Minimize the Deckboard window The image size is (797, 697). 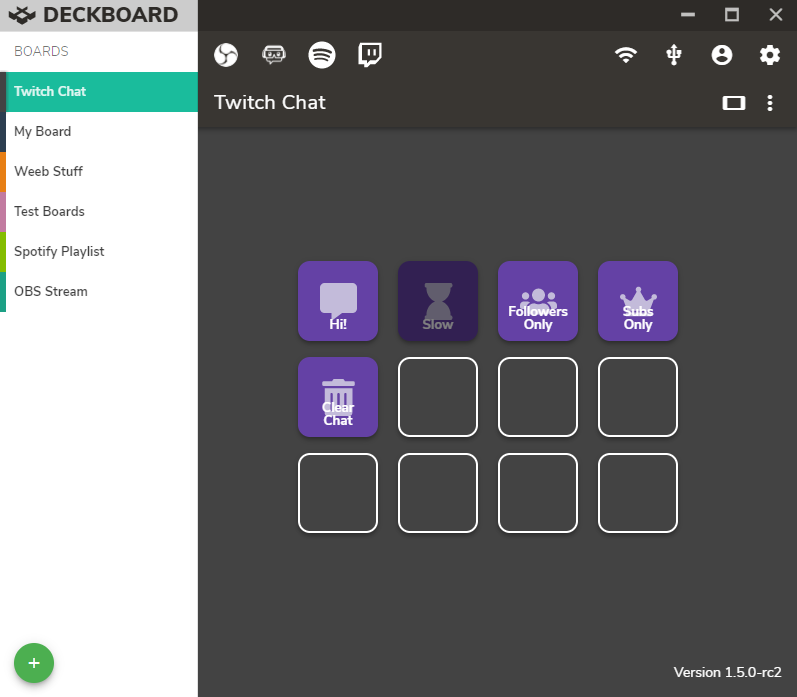click(688, 15)
